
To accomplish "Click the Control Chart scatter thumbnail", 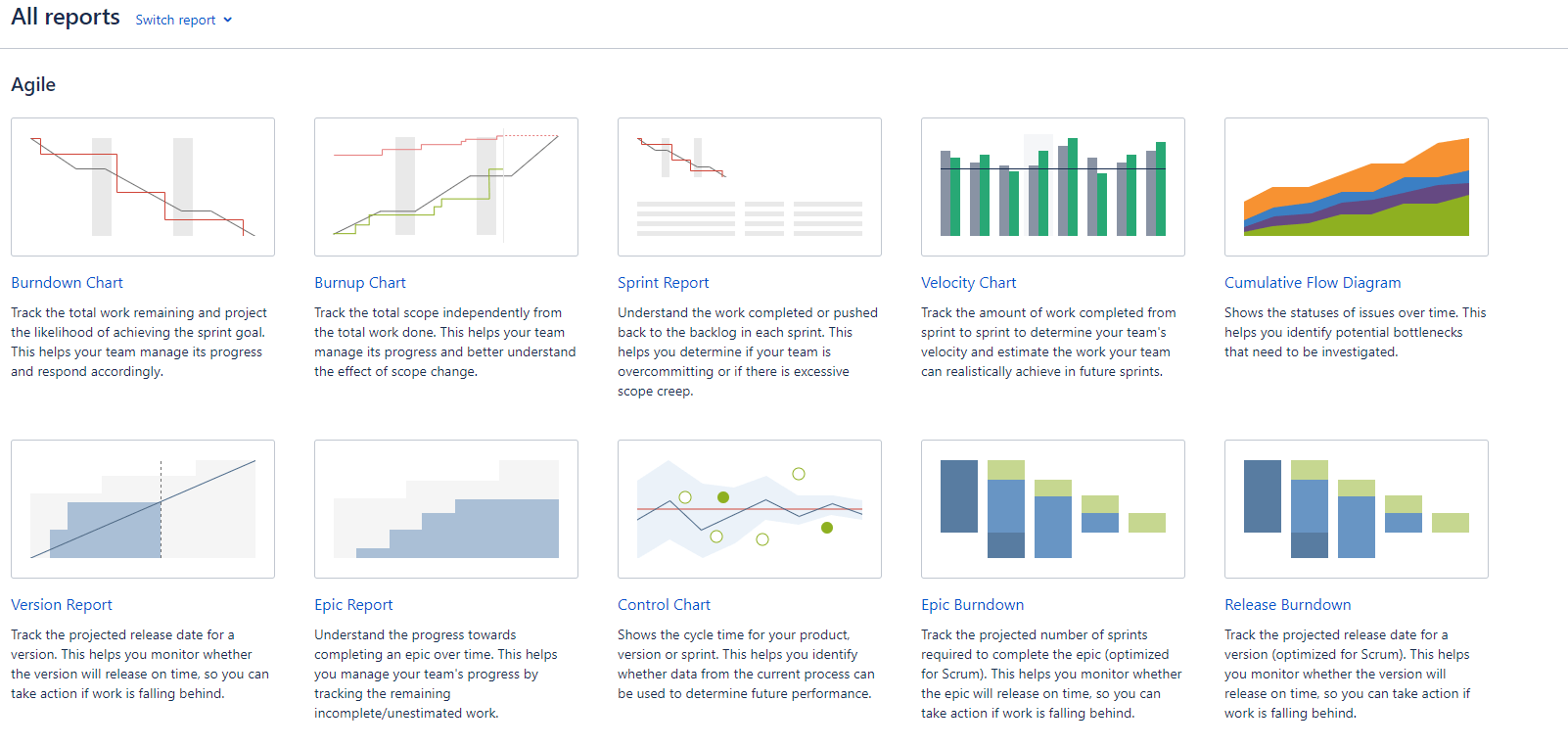I will pyautogui.click(x=750, y=509).
